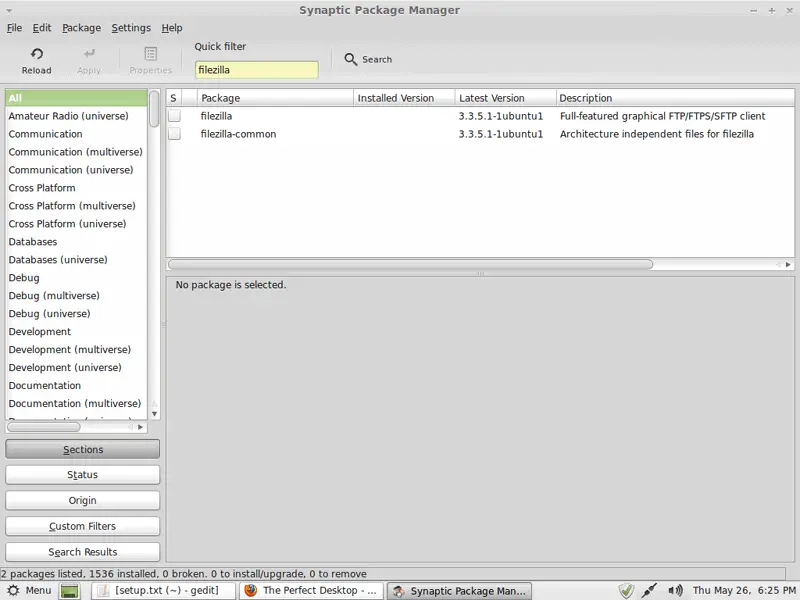Select the Communication (multiverse) section

(76, 152)
